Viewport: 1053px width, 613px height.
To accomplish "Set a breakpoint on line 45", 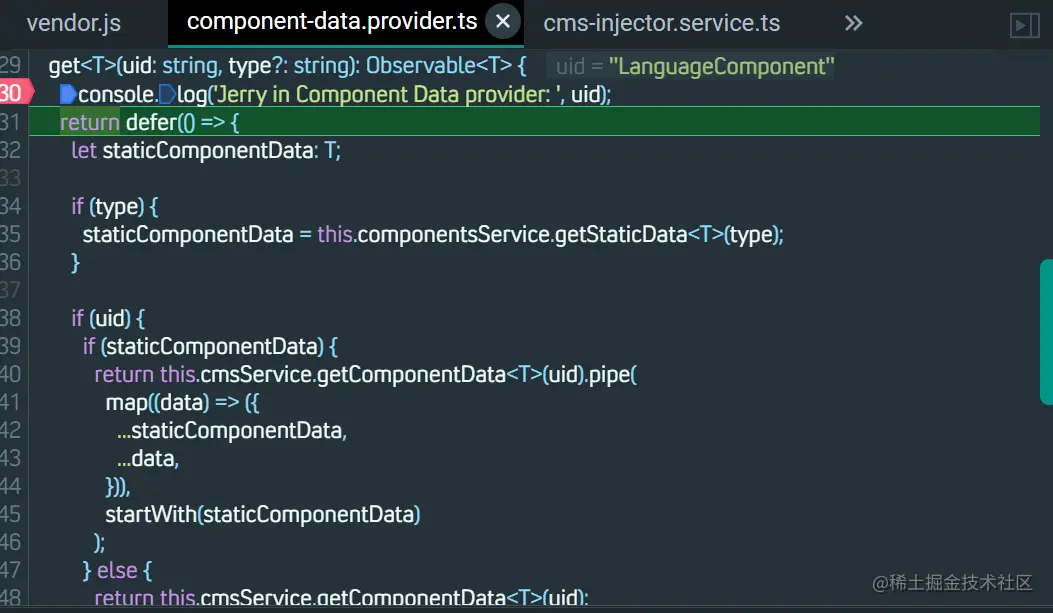I will 11,514.
